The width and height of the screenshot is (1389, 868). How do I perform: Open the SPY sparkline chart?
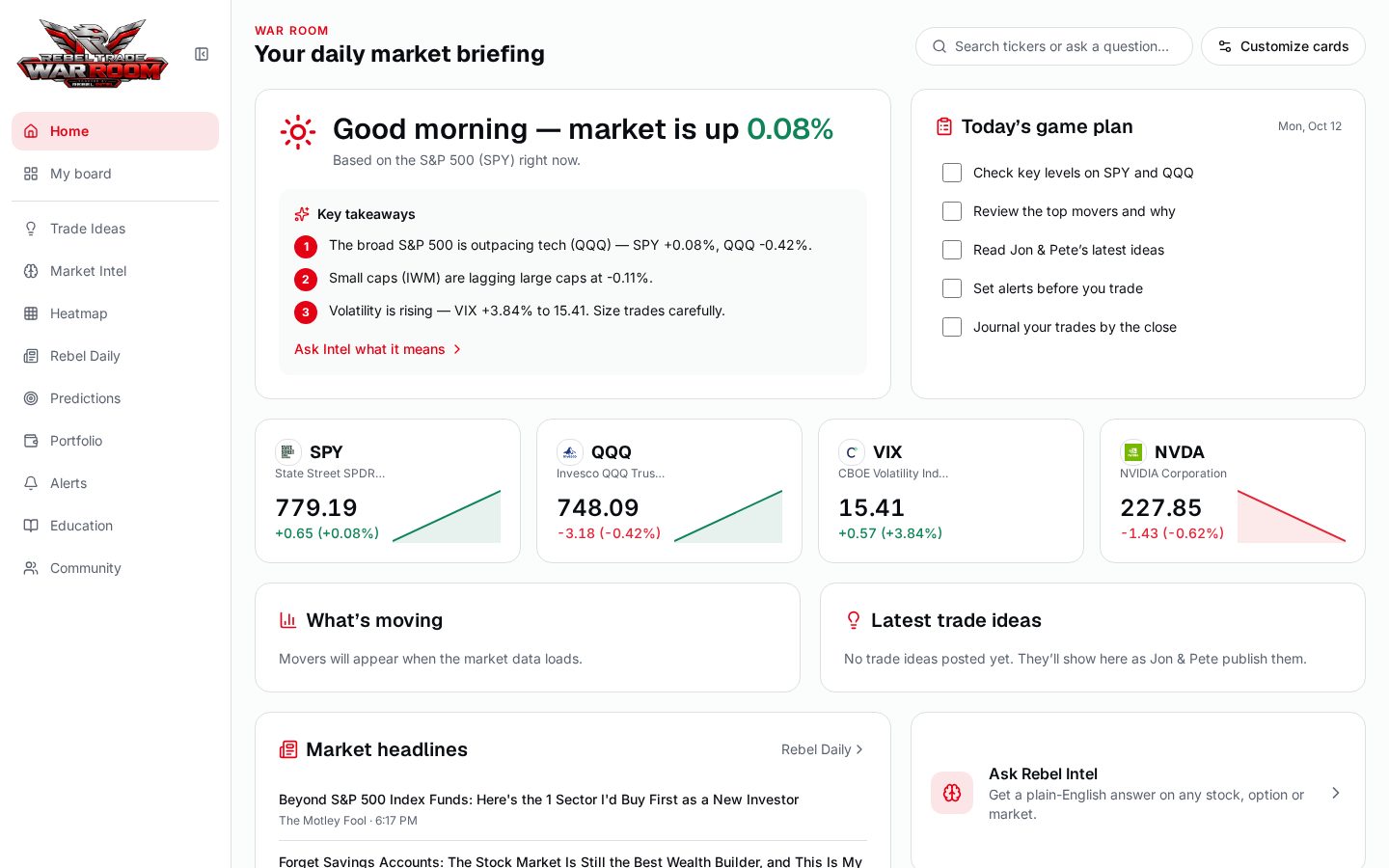tap(447, 516)
